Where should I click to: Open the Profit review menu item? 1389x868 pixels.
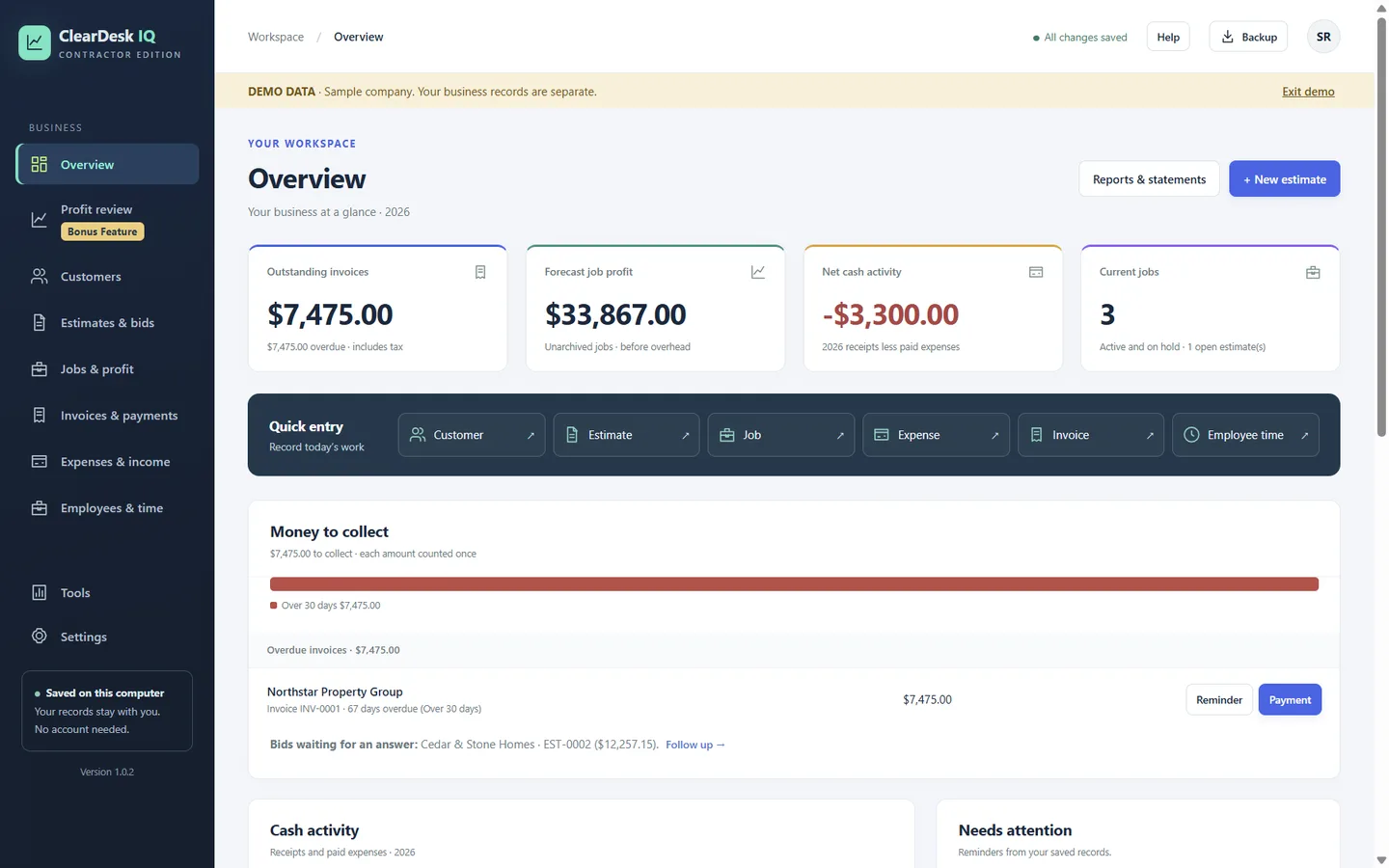pos(107,220)
